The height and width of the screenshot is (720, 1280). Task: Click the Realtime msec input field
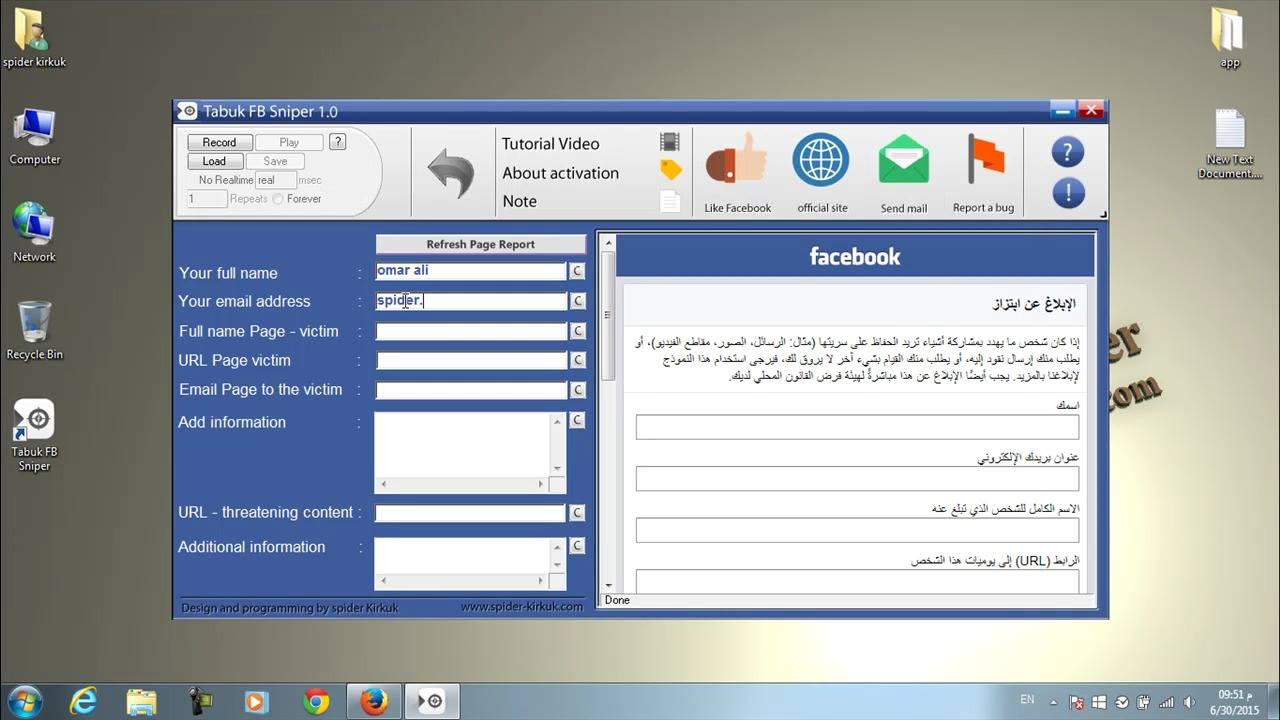275,181
